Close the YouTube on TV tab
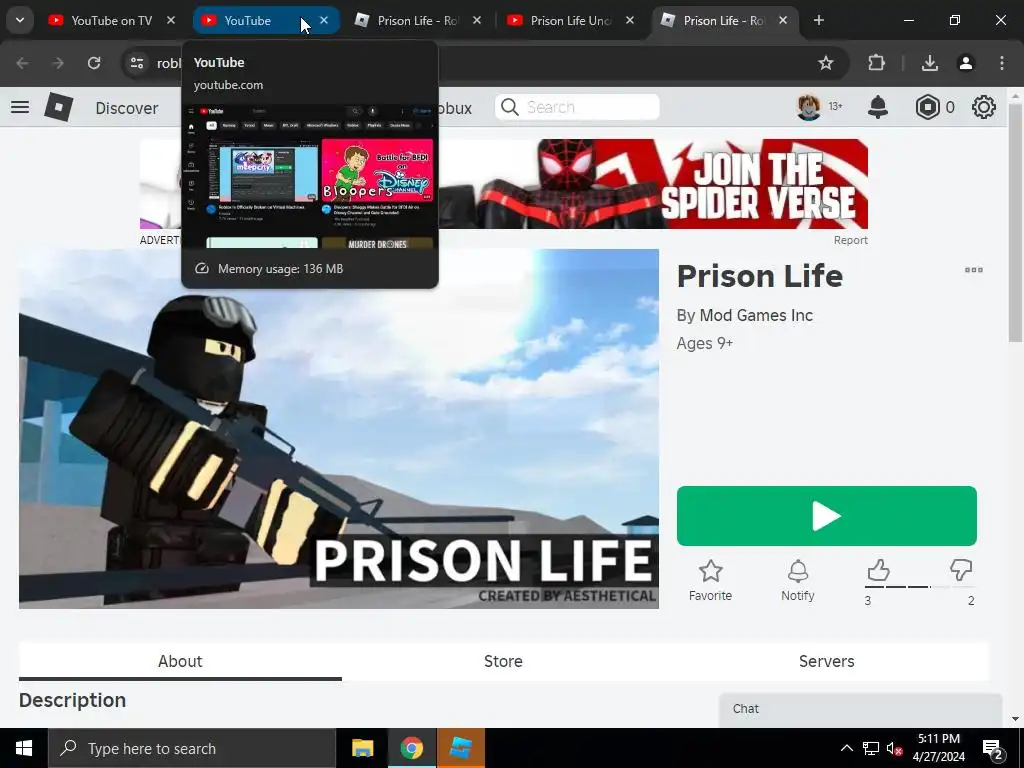 pos(171,20)
